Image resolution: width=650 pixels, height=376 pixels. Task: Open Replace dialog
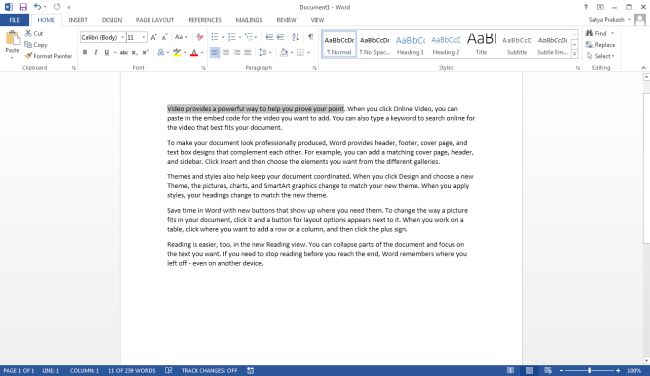click(x=601, y=45)
